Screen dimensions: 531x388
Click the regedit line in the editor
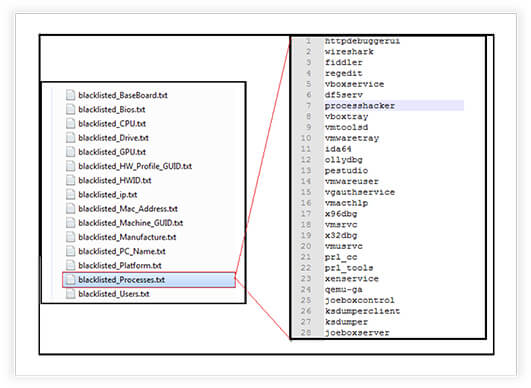click(344, 73)
